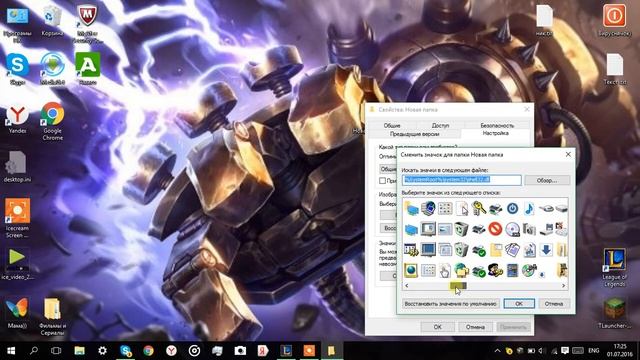Click Восстановить значения по умолчанию button
This screenshot has width=640, height=360.
(450, 304)
